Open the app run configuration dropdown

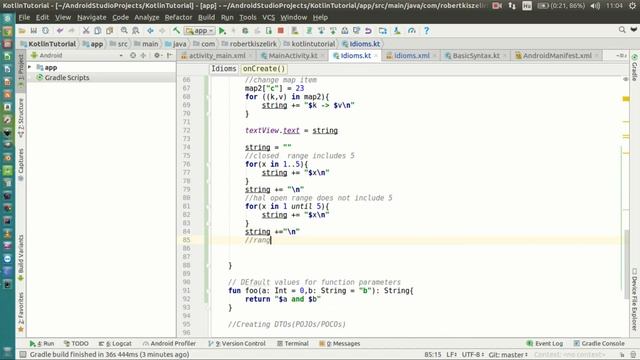click(x=199, y=31)
